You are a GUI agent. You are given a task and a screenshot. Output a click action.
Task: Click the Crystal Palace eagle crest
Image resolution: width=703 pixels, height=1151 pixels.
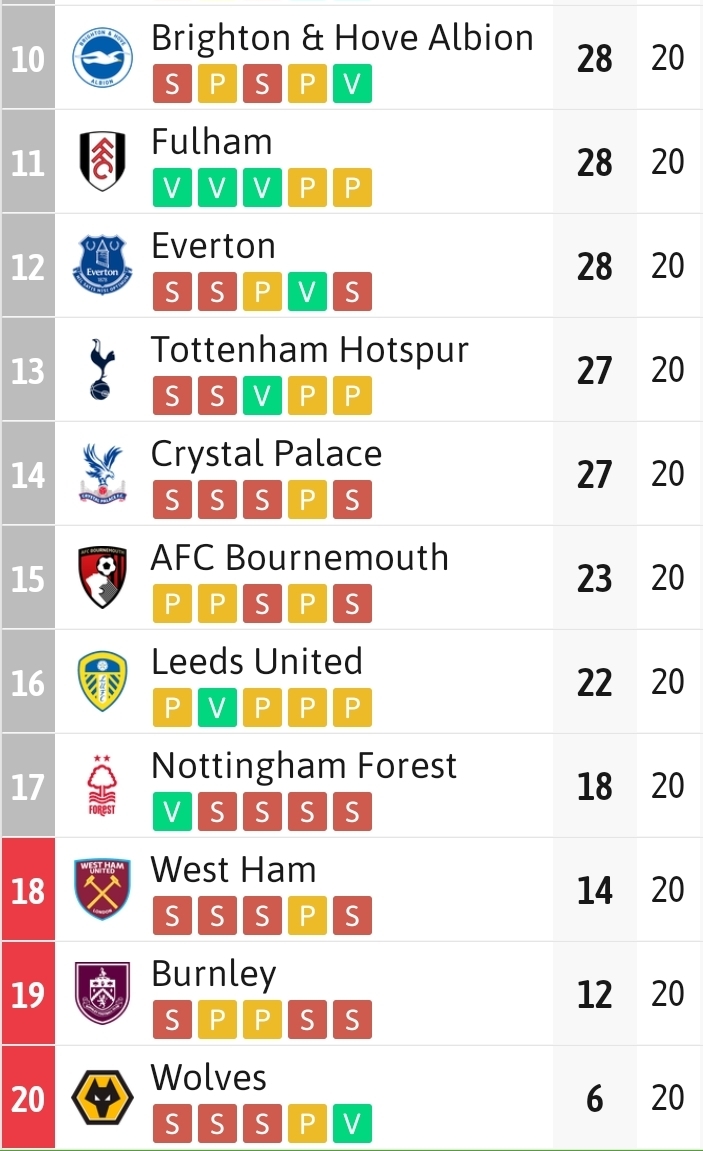pos(102,474)
